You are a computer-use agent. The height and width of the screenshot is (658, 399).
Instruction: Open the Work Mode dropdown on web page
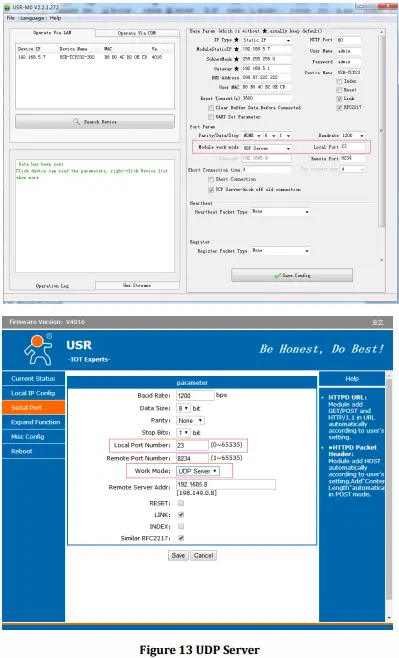pos(198,471)
